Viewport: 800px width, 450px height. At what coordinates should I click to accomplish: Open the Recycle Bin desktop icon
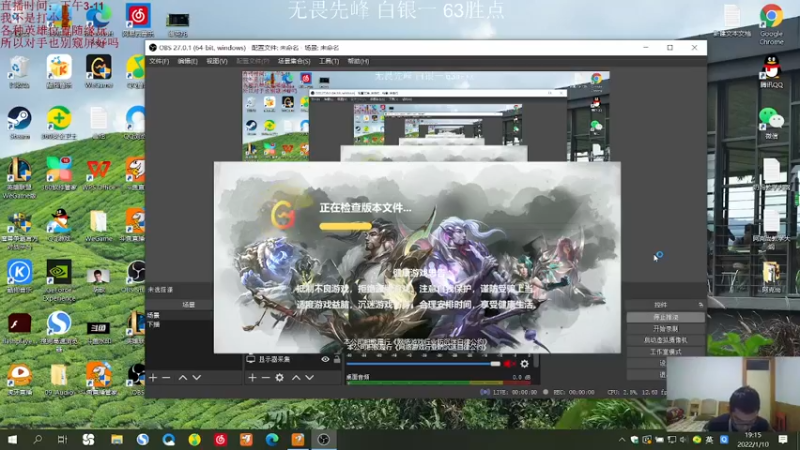click(x=19, y=71)
